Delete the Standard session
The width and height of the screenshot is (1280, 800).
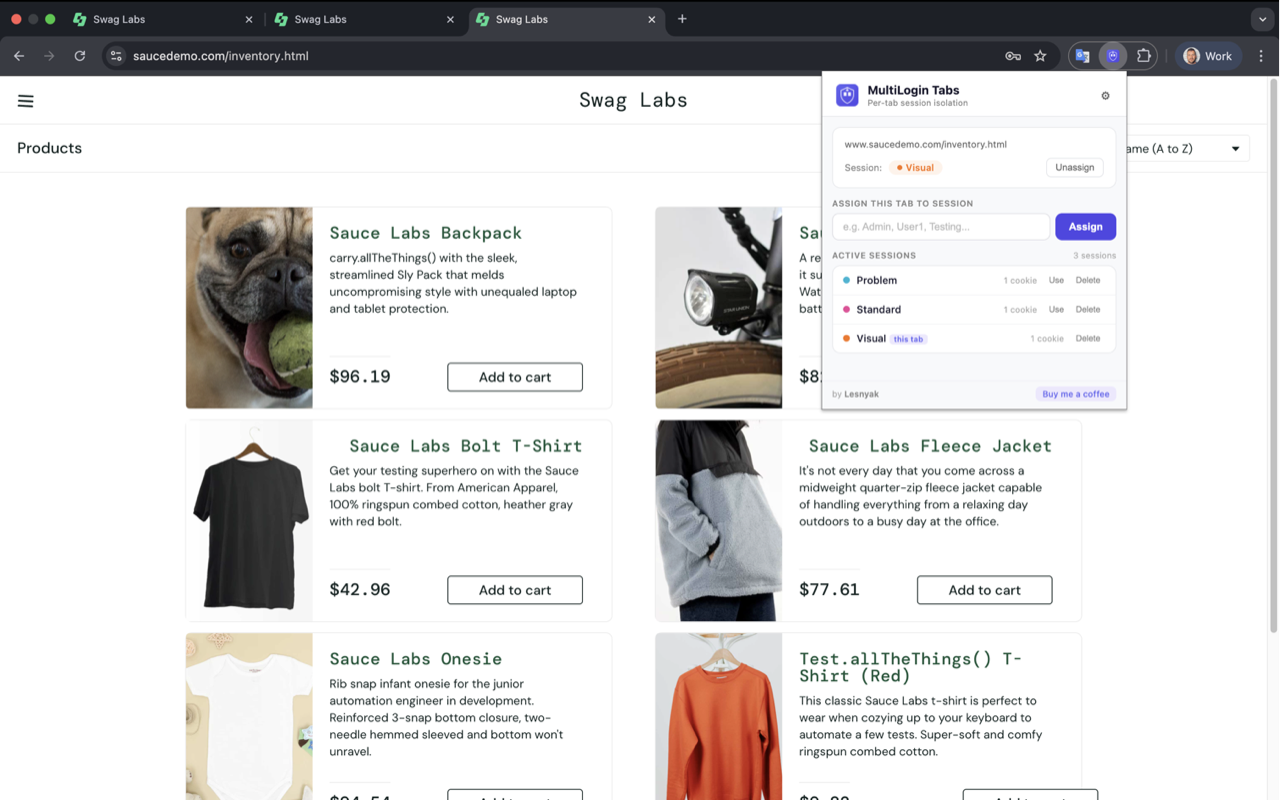click(x=1088, y=310)
